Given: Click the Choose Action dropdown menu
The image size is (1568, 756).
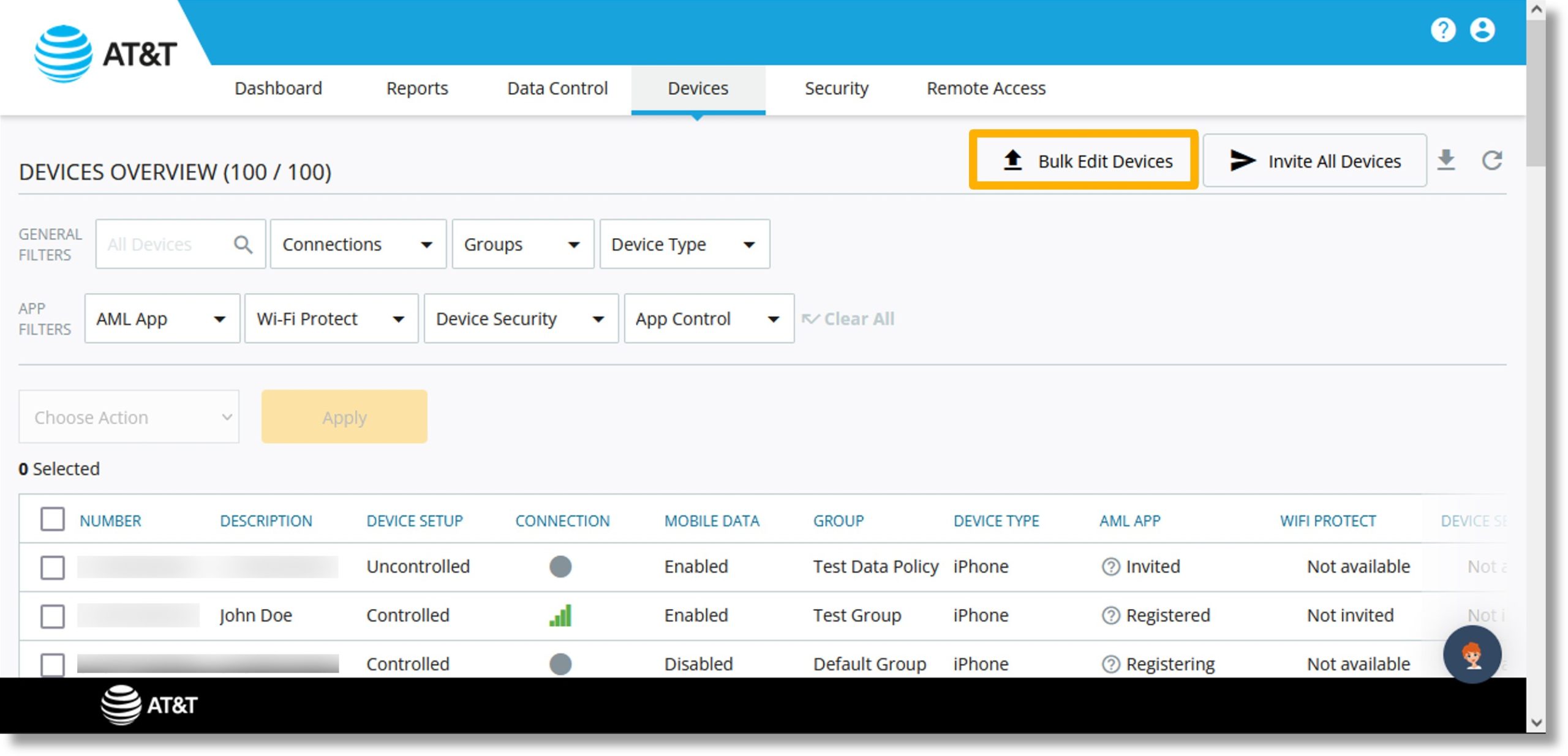Looking at the screenshot, I should point(128,417).
